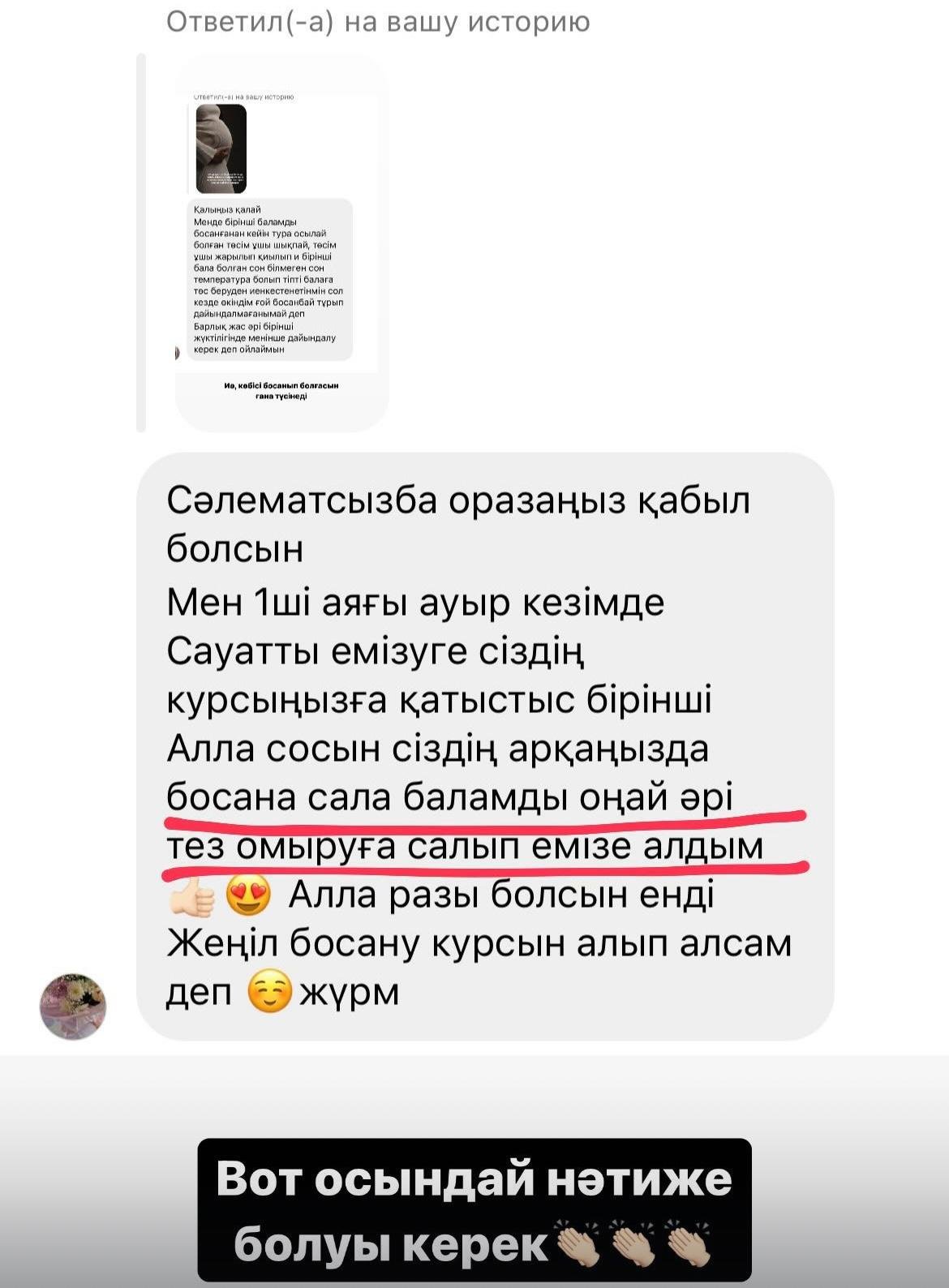This screenshot has width=949, height=1288.
Task: Tap the "Ответил(-а) на вашу историю" header label
Action: click(x=378, y=22)
